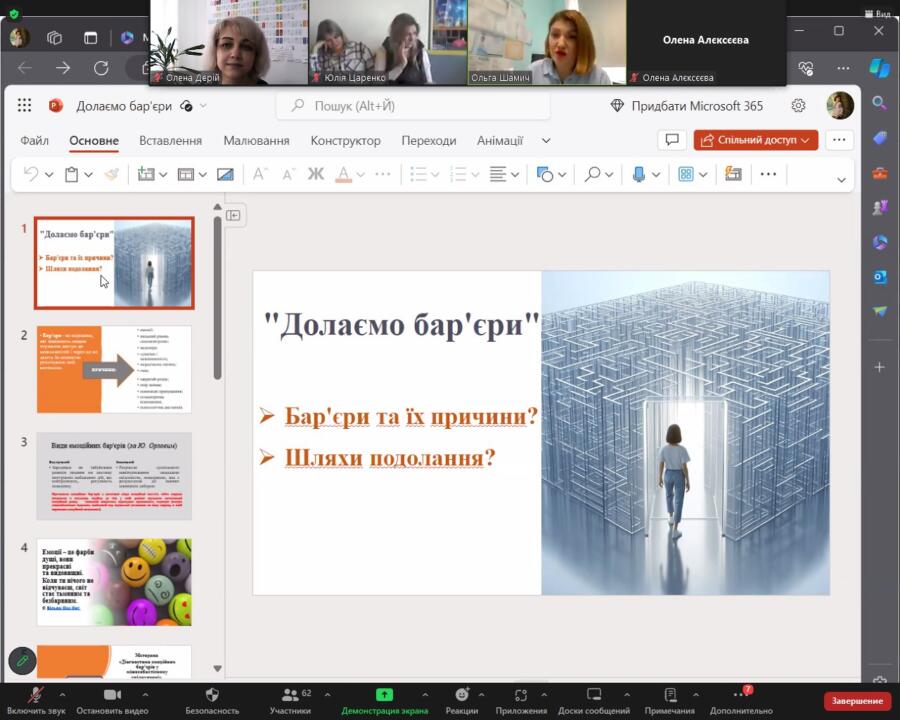Click the Insert Picture icon in toolbar
Screen dimensions: 900x720
pyautogui.click(x=225, y=174)
